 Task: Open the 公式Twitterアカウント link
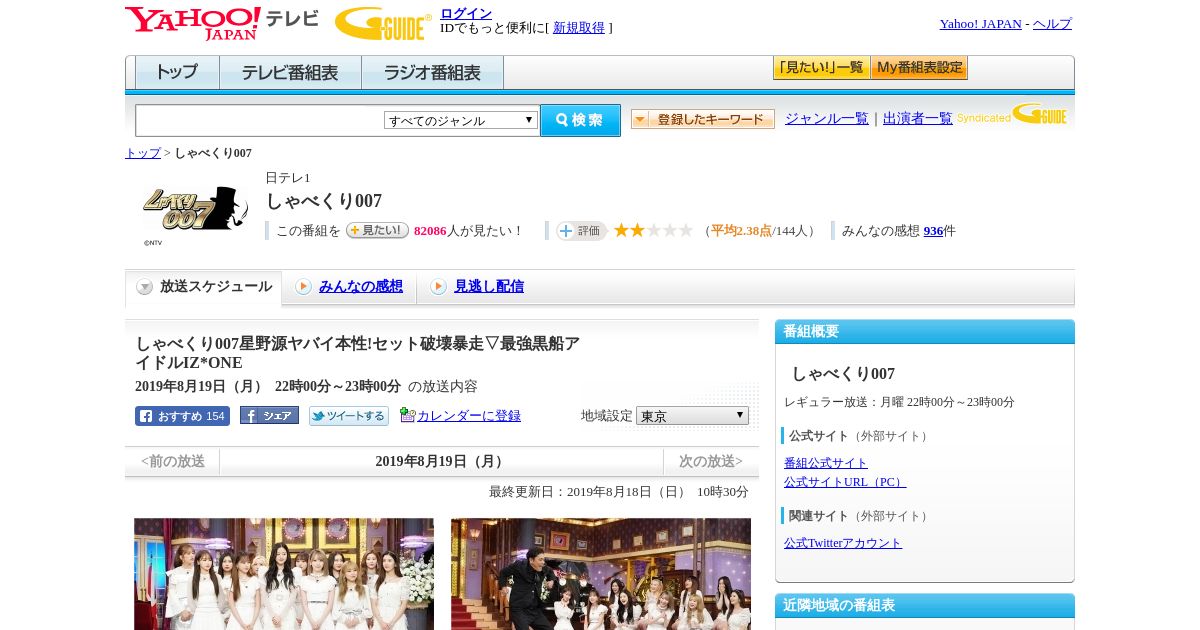point(843,543)
